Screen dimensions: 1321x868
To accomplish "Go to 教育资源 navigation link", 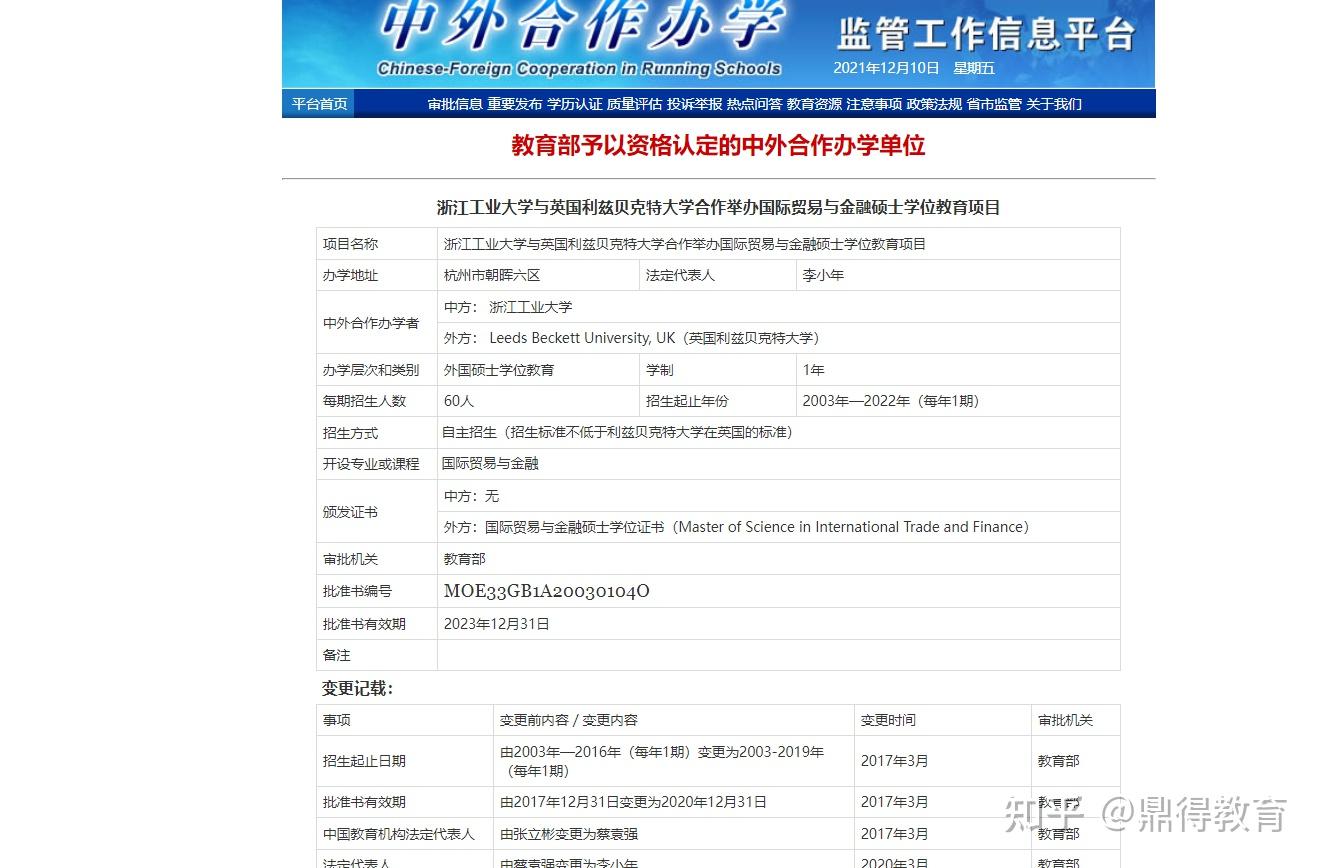I will click(814, 104).
